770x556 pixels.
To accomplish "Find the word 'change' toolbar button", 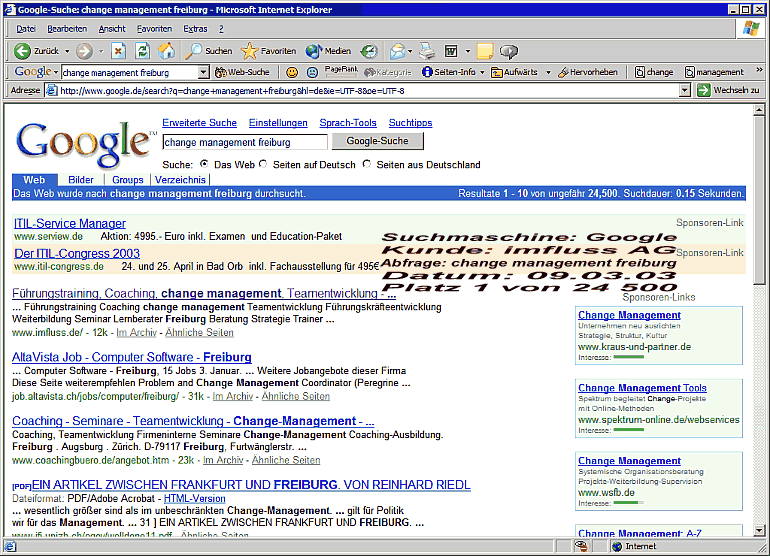I will tap(654, 72).
